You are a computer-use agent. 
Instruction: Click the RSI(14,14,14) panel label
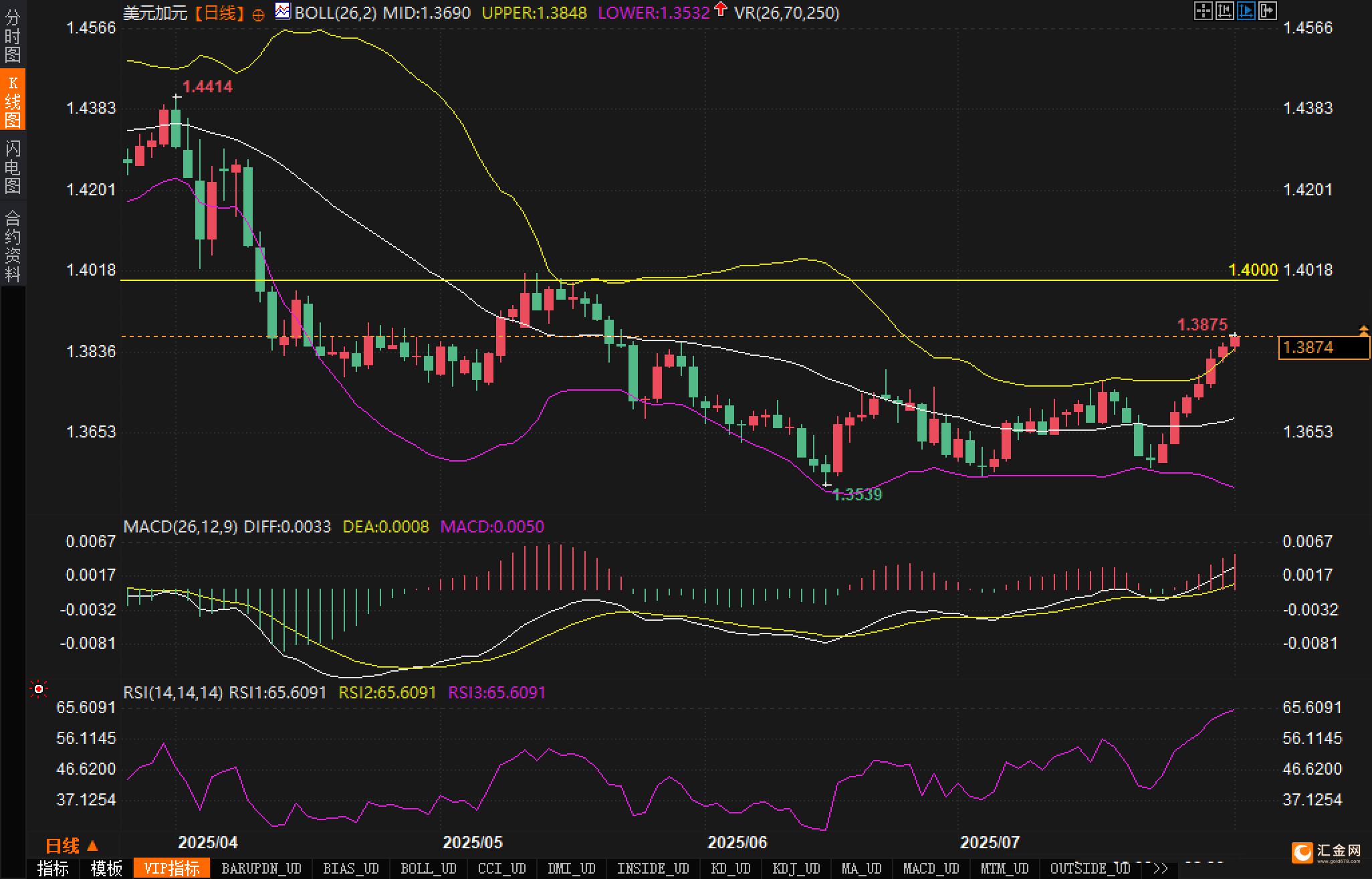tap(173, 692)
